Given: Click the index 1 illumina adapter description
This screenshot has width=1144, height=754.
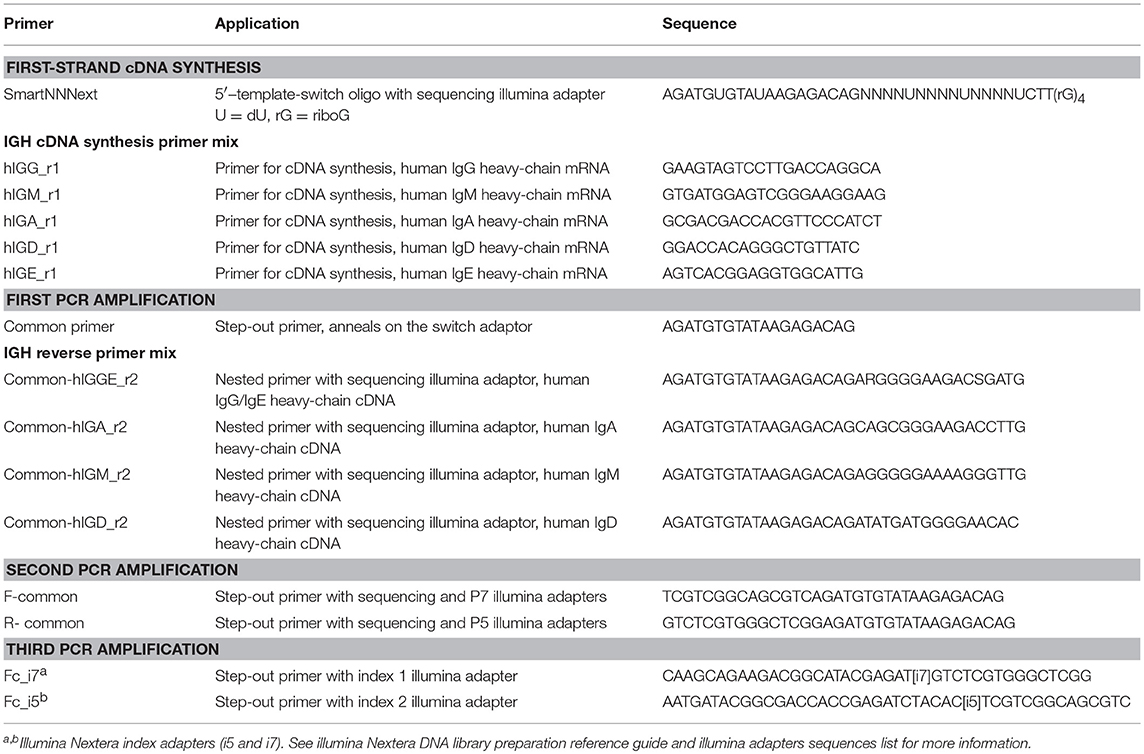Looking at the screenshot, I should click(x=366, y=677).
